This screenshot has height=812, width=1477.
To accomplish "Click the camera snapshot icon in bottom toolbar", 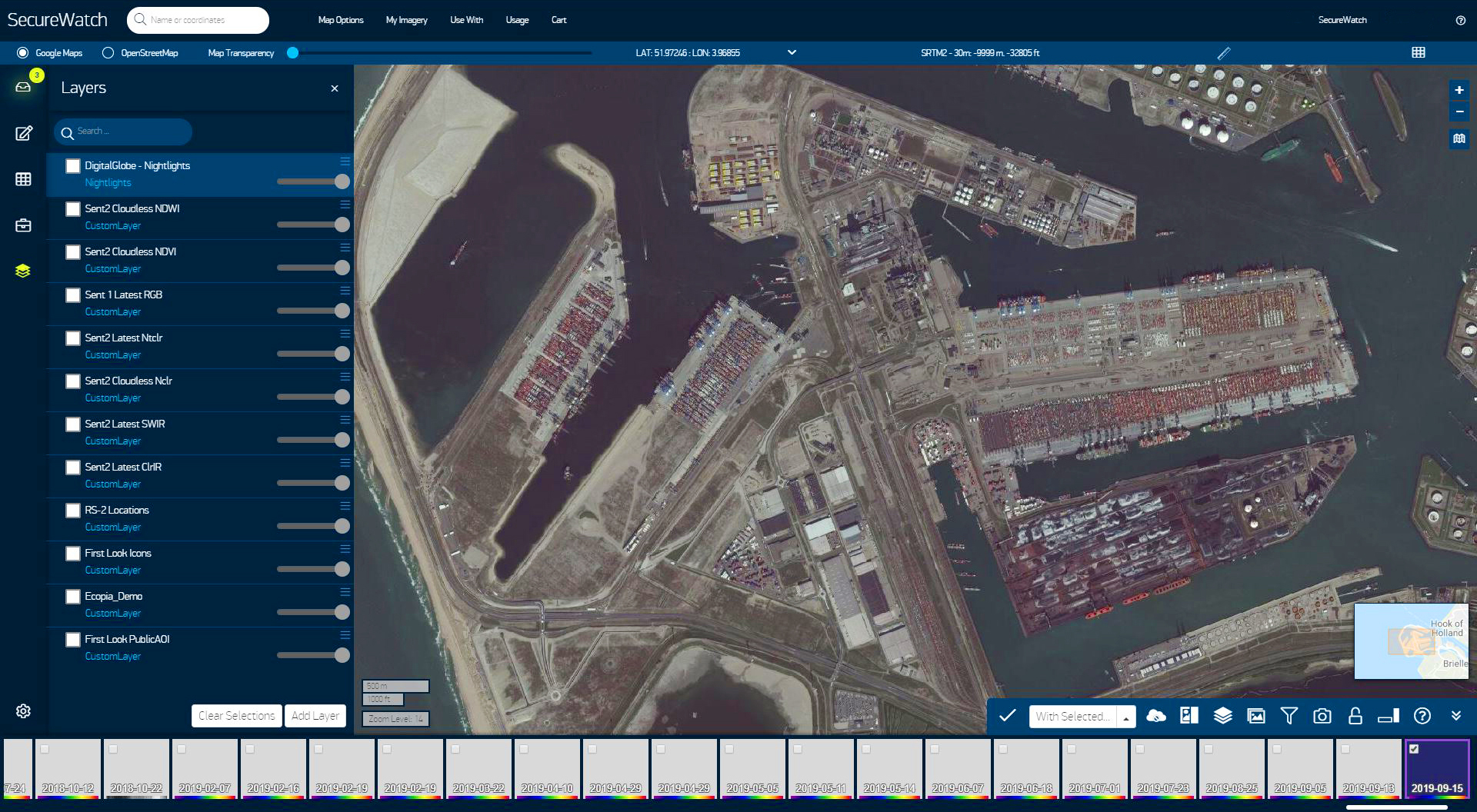I will click(1322, 716).
